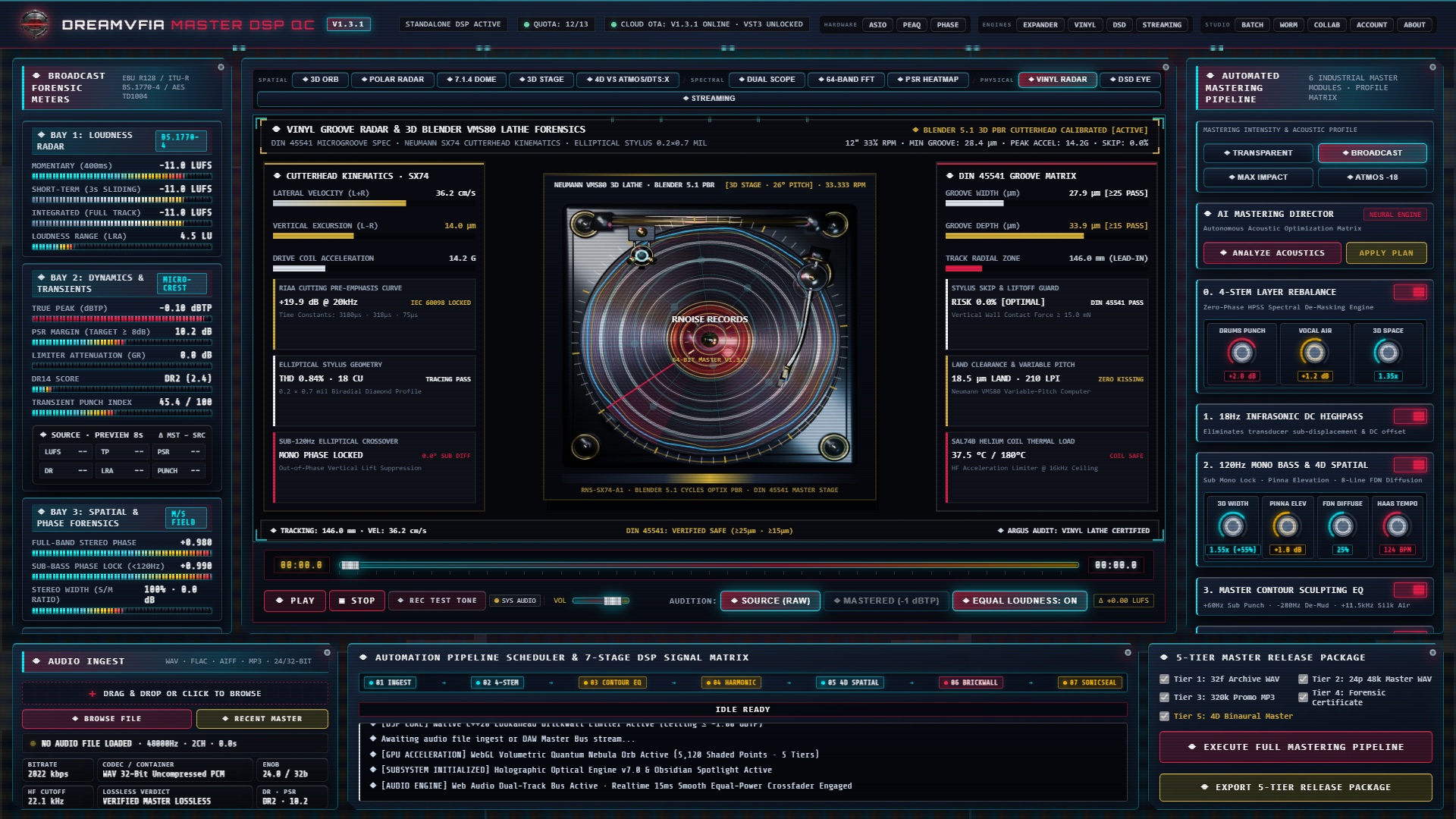Viewport: 1456px width, 819px height.
Task: Click the Analyze Acoustics button
Action: (1272, 253)
